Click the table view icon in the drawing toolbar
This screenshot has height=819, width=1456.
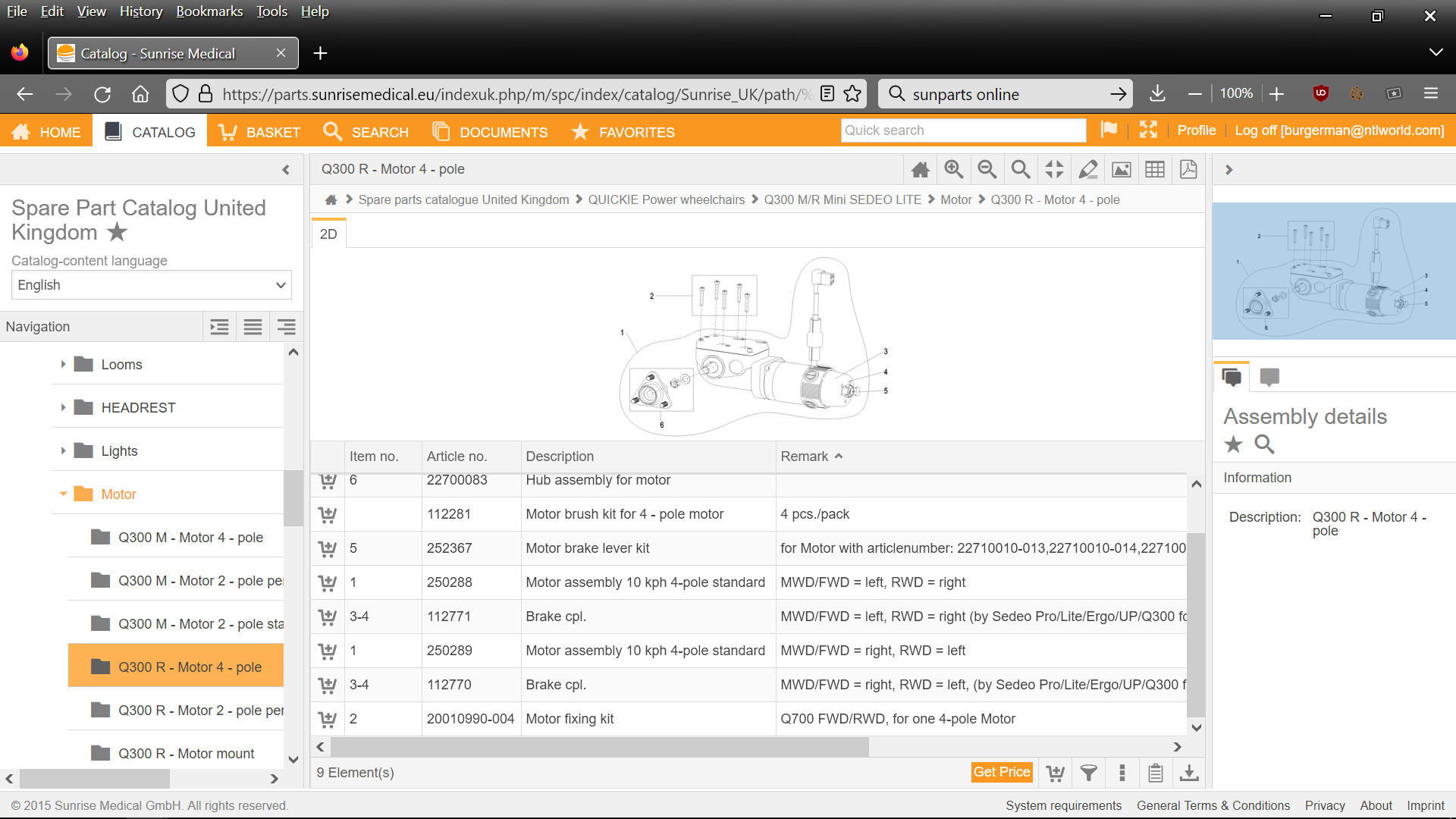click(1154, 169)
